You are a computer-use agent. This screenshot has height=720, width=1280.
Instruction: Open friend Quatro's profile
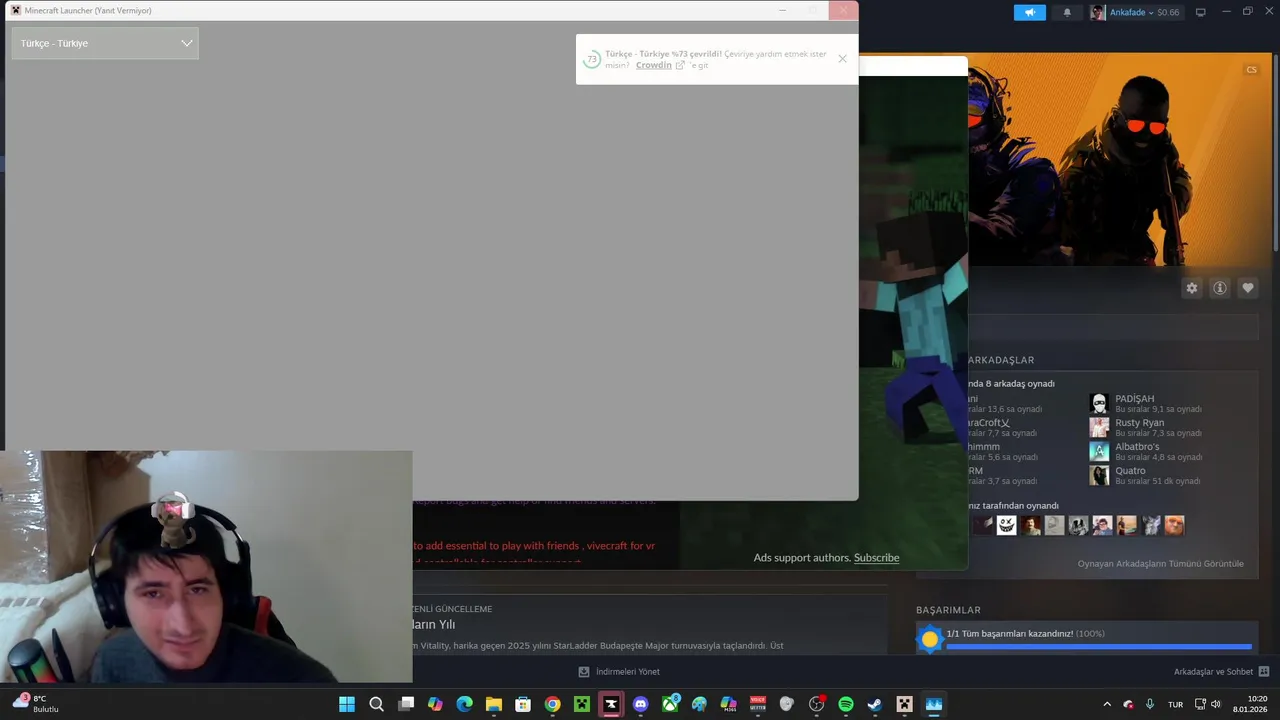1130,471
